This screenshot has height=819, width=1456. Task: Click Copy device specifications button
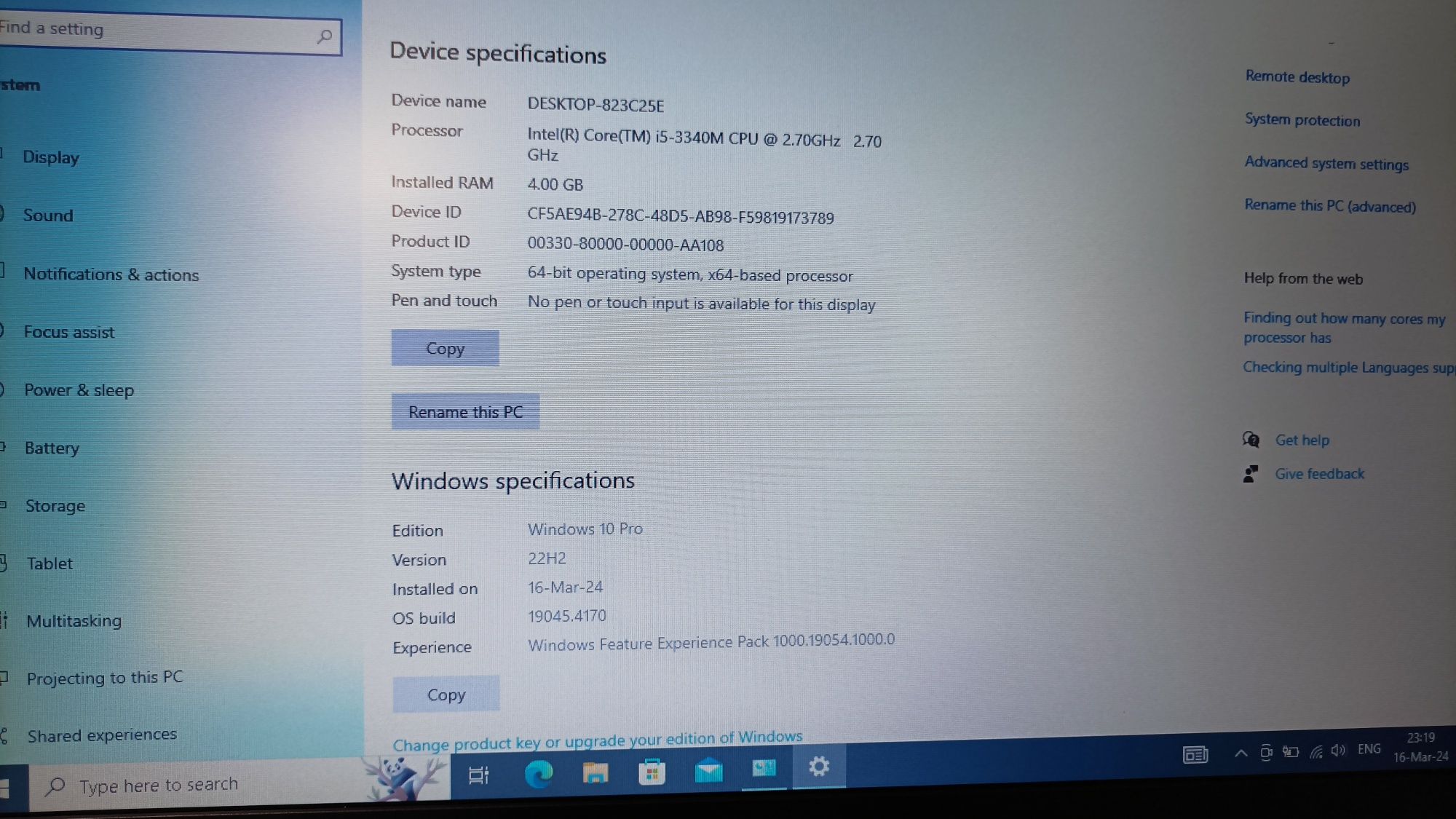click(x=445, y=348)
